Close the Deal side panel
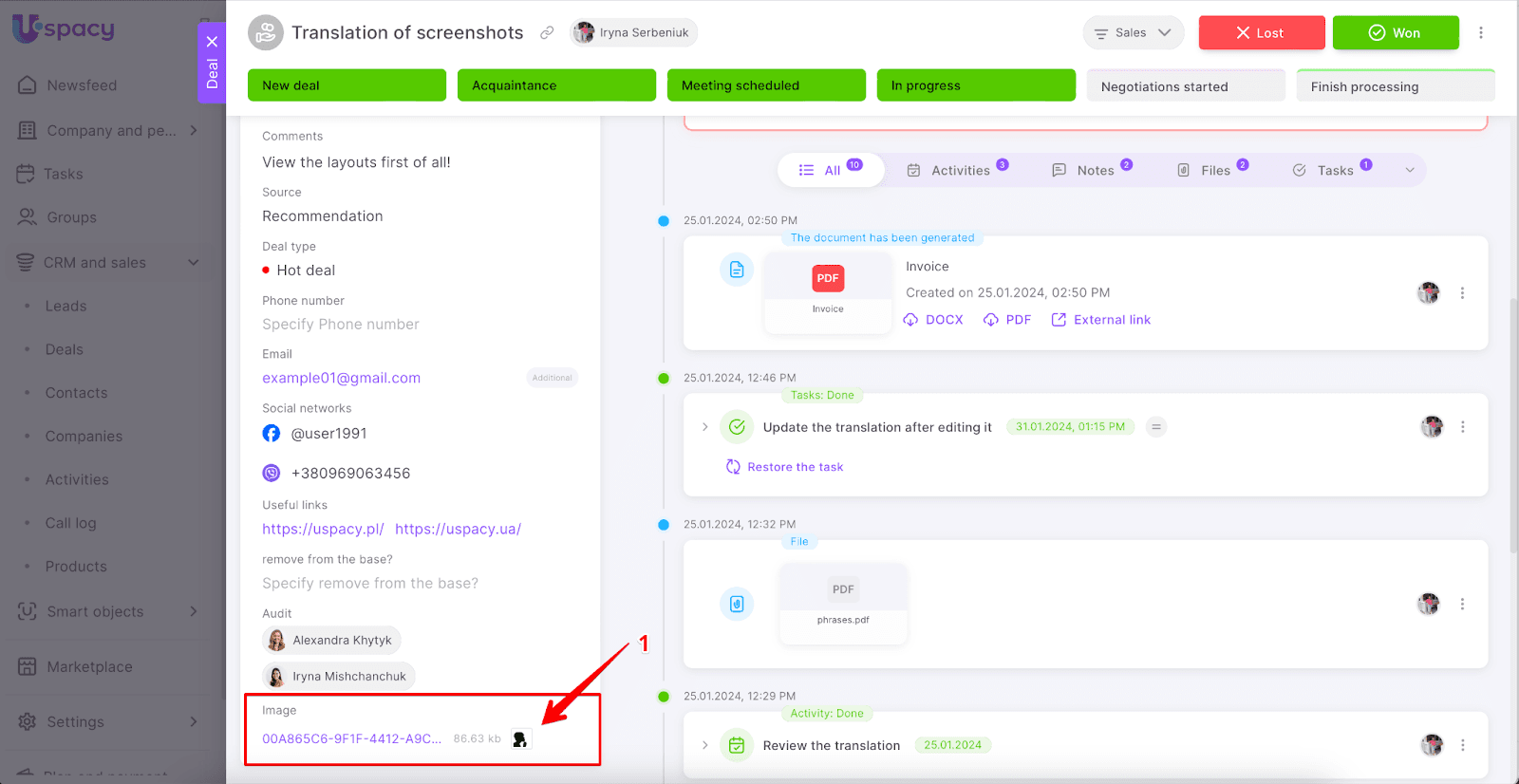The image size is (1519, 784). tap(212, 42)
